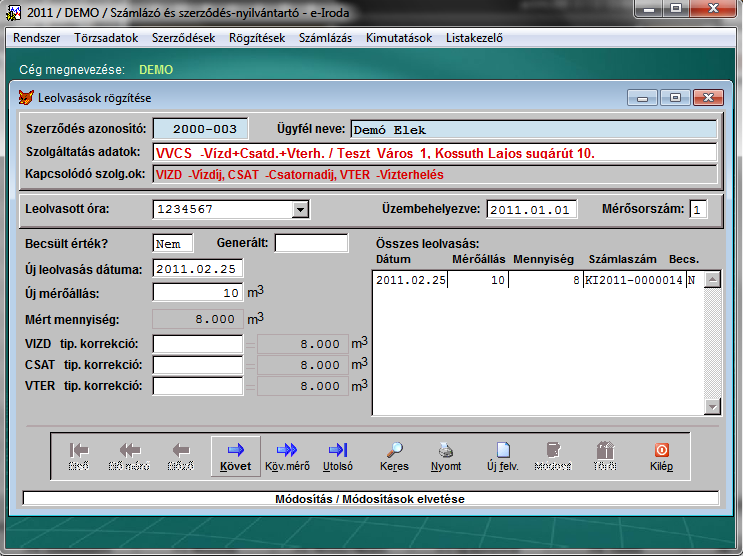Click the VIZD tip. korrekció field
Image resolution: width=743 pixels, height=556 pixels.
[197, 343]
